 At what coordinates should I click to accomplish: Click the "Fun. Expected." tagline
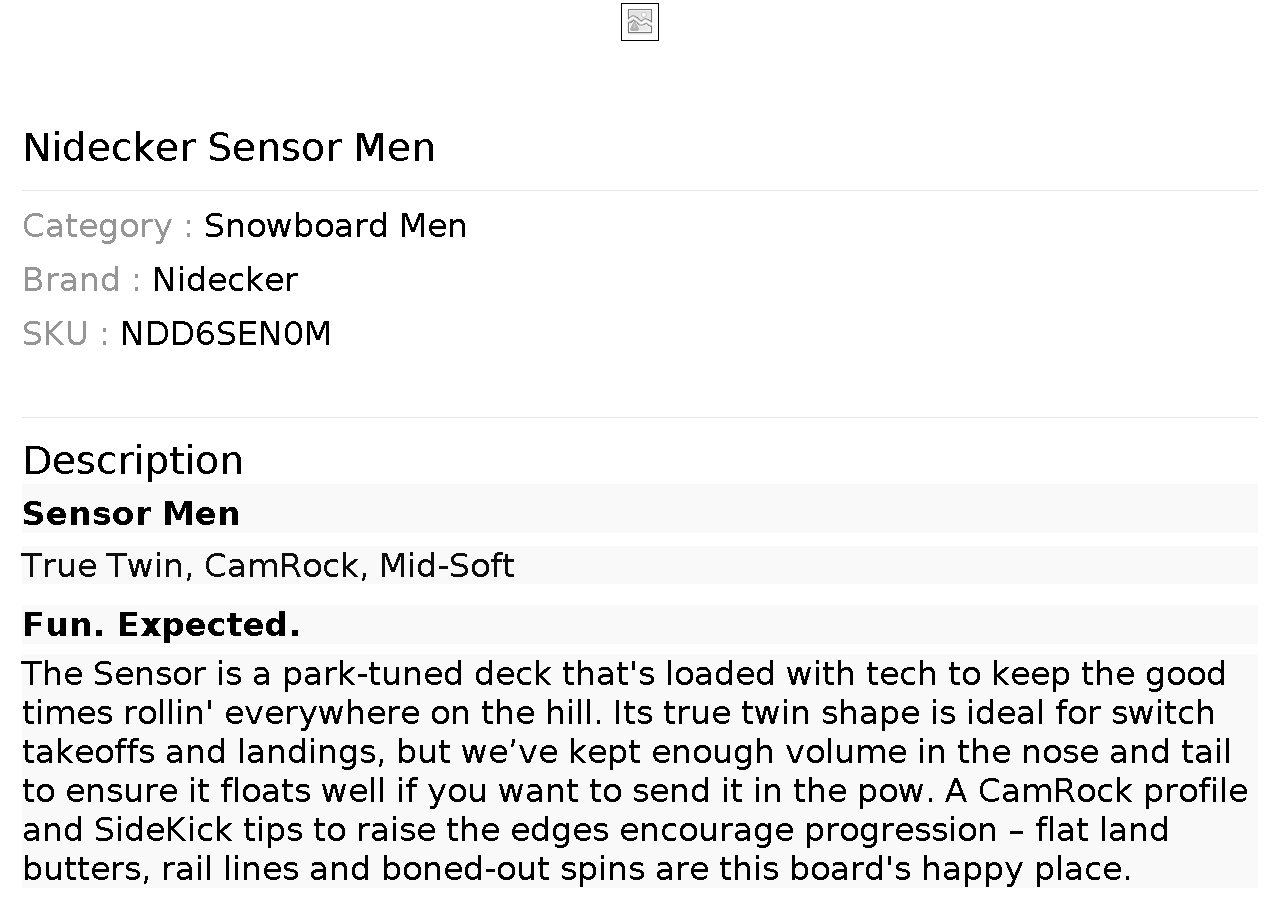161,625
